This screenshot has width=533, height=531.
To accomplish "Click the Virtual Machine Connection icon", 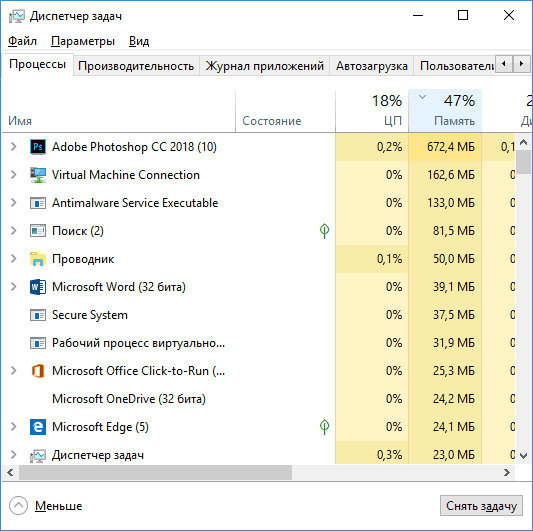I will pos(38,175).
